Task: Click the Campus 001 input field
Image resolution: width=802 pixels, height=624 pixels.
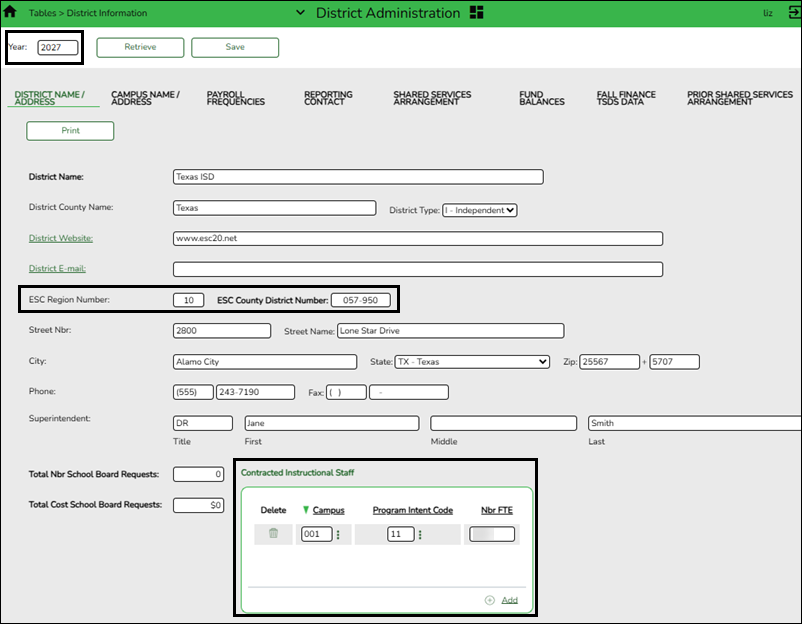Action: click(x=317, y=534)
